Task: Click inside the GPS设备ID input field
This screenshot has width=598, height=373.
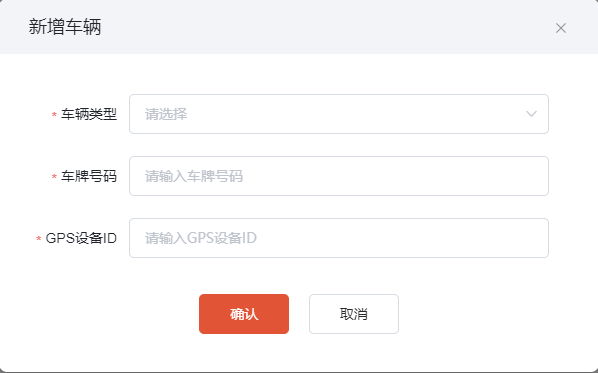Action: [339, 238]
